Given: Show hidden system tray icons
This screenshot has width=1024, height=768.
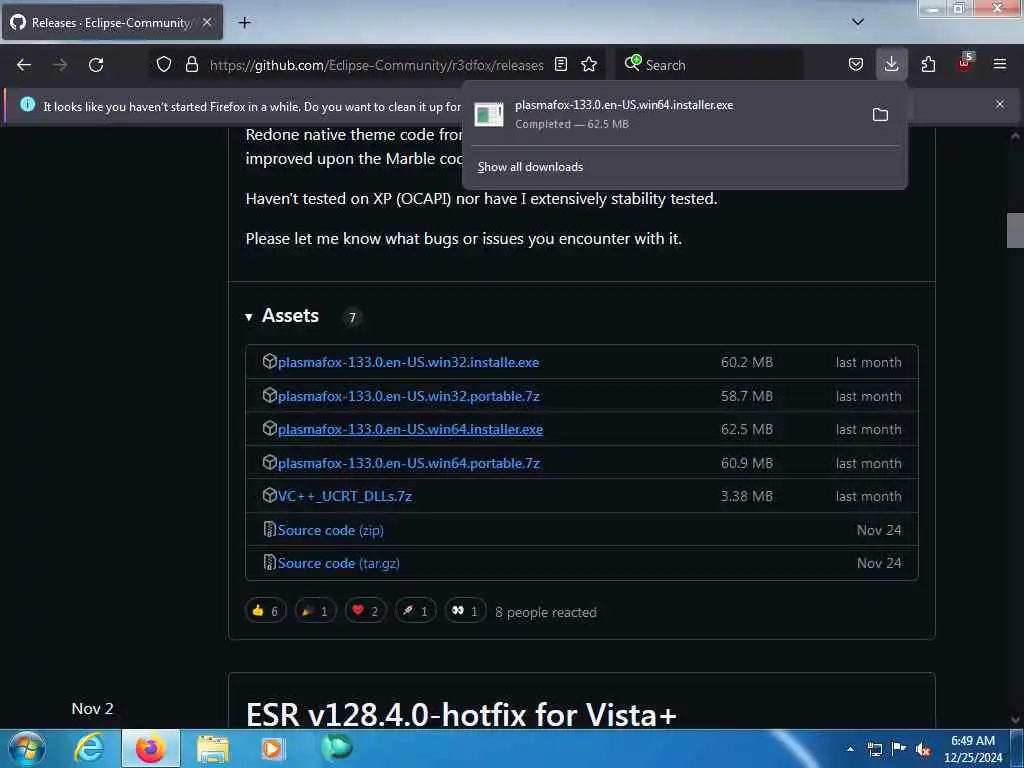Looking at the screenshot, I should coord(850,749).
